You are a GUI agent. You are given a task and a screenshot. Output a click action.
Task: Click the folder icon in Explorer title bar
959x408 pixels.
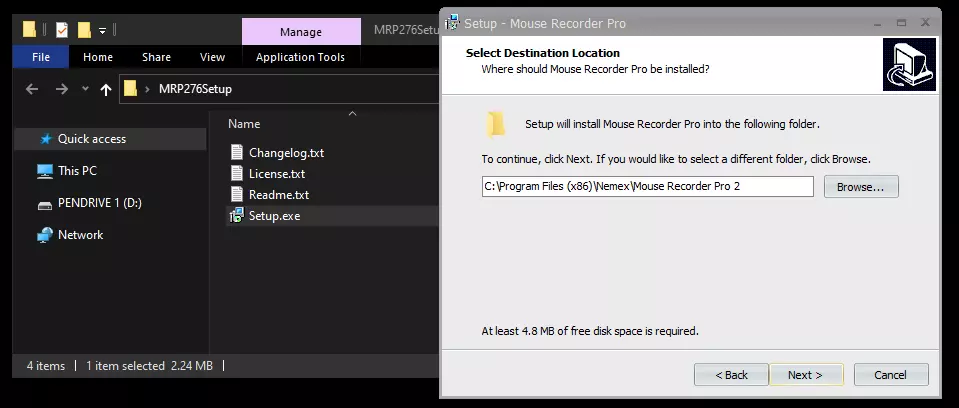[x=29, y=29]
